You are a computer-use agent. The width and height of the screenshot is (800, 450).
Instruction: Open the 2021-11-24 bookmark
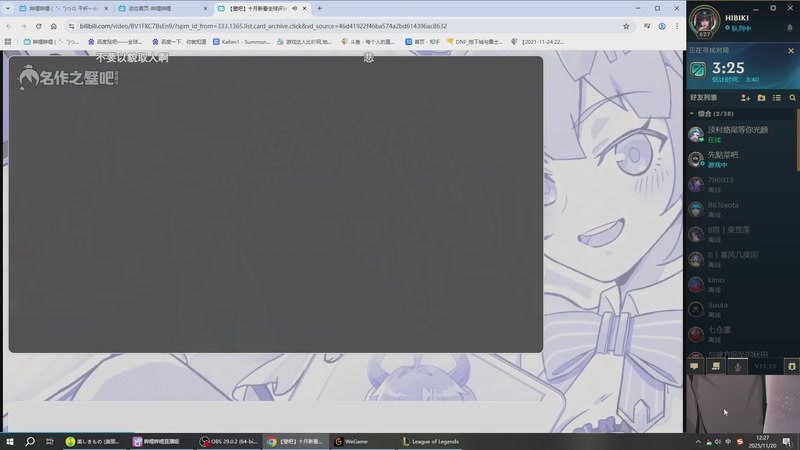(x=538, y=42)
